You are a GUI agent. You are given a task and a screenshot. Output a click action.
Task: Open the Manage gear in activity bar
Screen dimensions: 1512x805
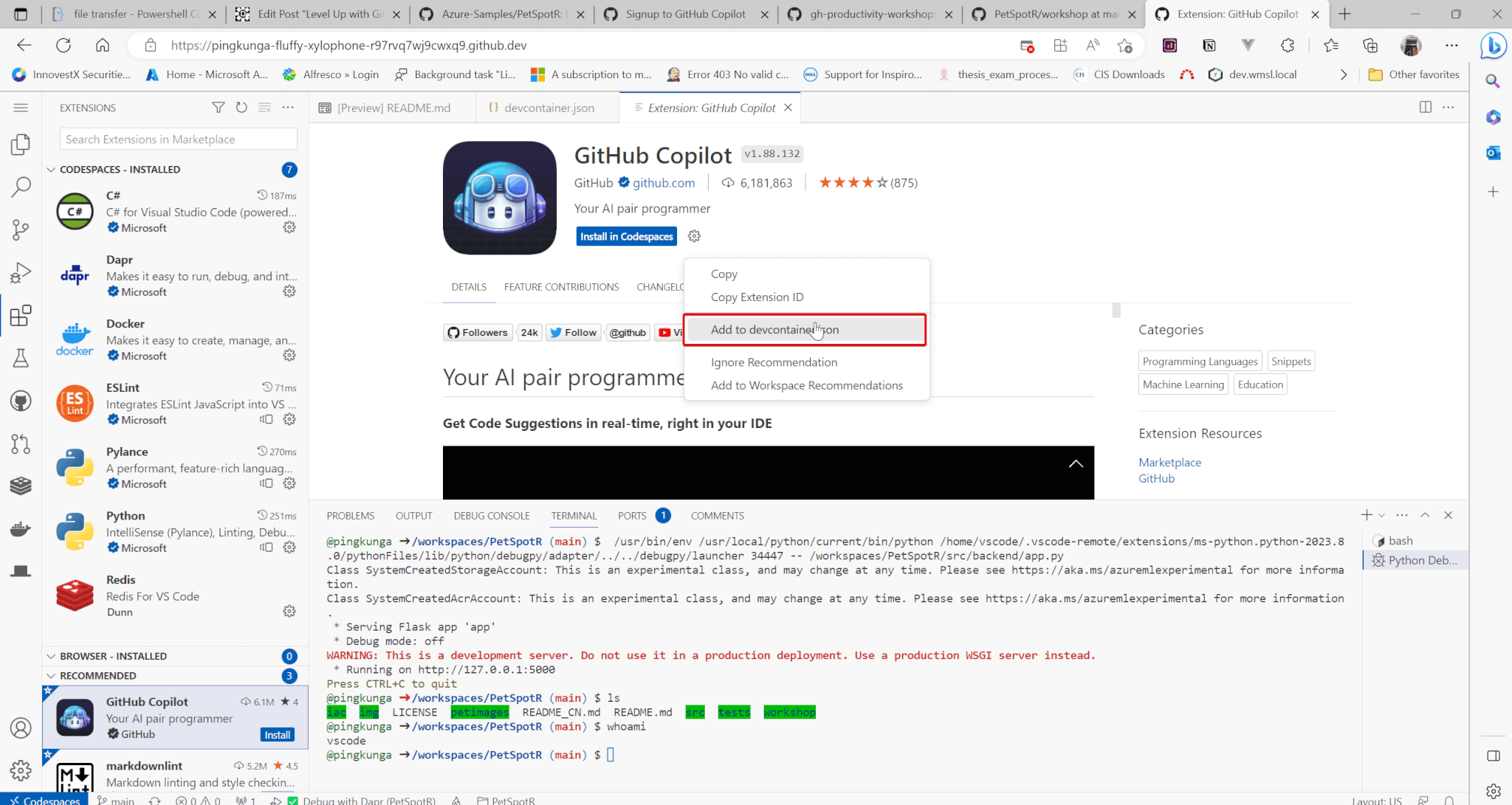pyautogui.click(x=21, y=770)
